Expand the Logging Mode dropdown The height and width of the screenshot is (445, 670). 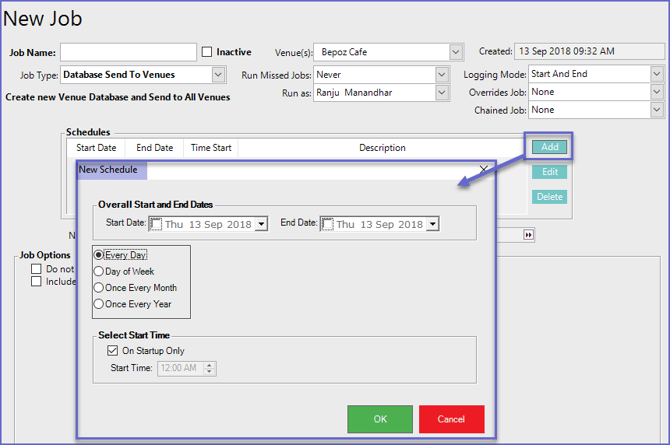pos(656,74)
